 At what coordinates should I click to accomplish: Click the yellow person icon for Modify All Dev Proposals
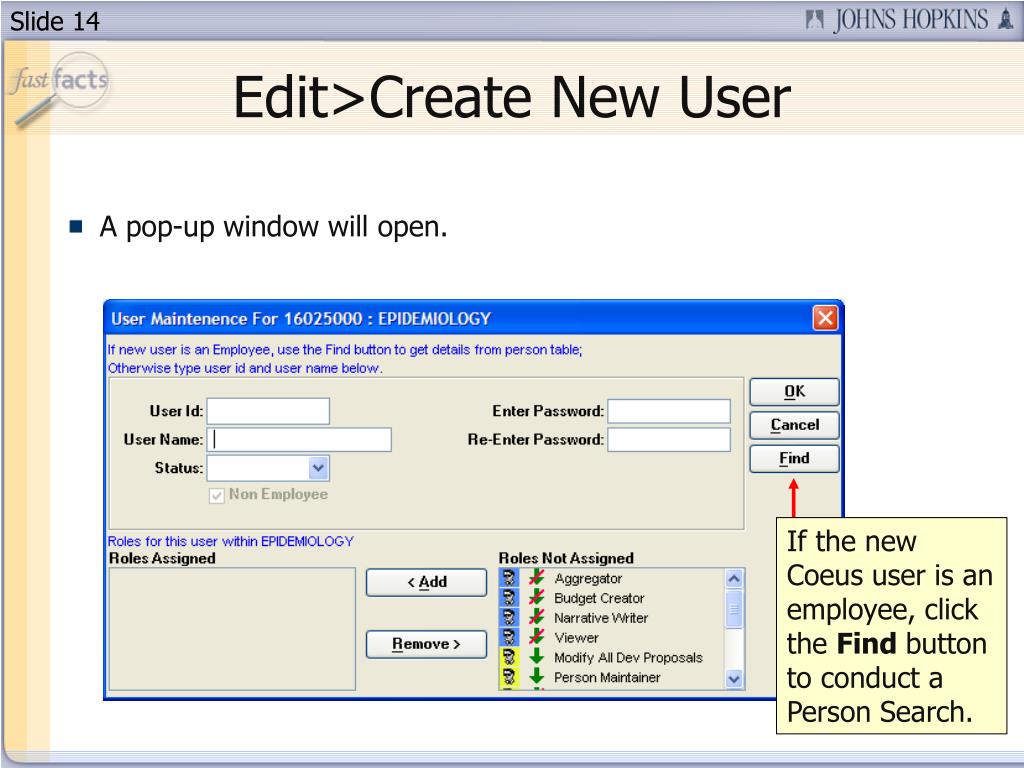click(x=509, y=657)
